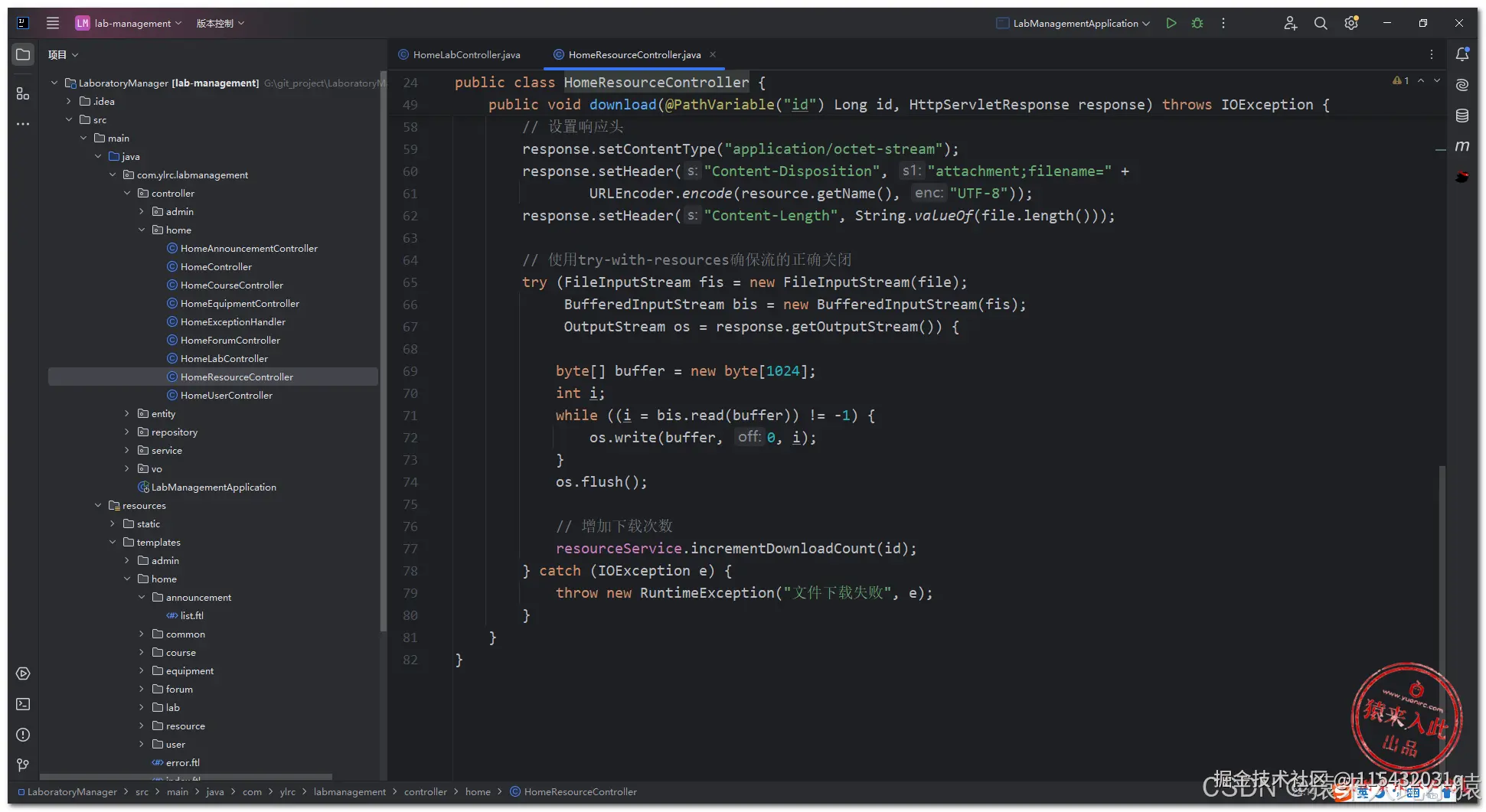The height and width of the screenshot is (812, 1486).
Task: Open the lab-management project dropdown
Action: tap(129, 23)
